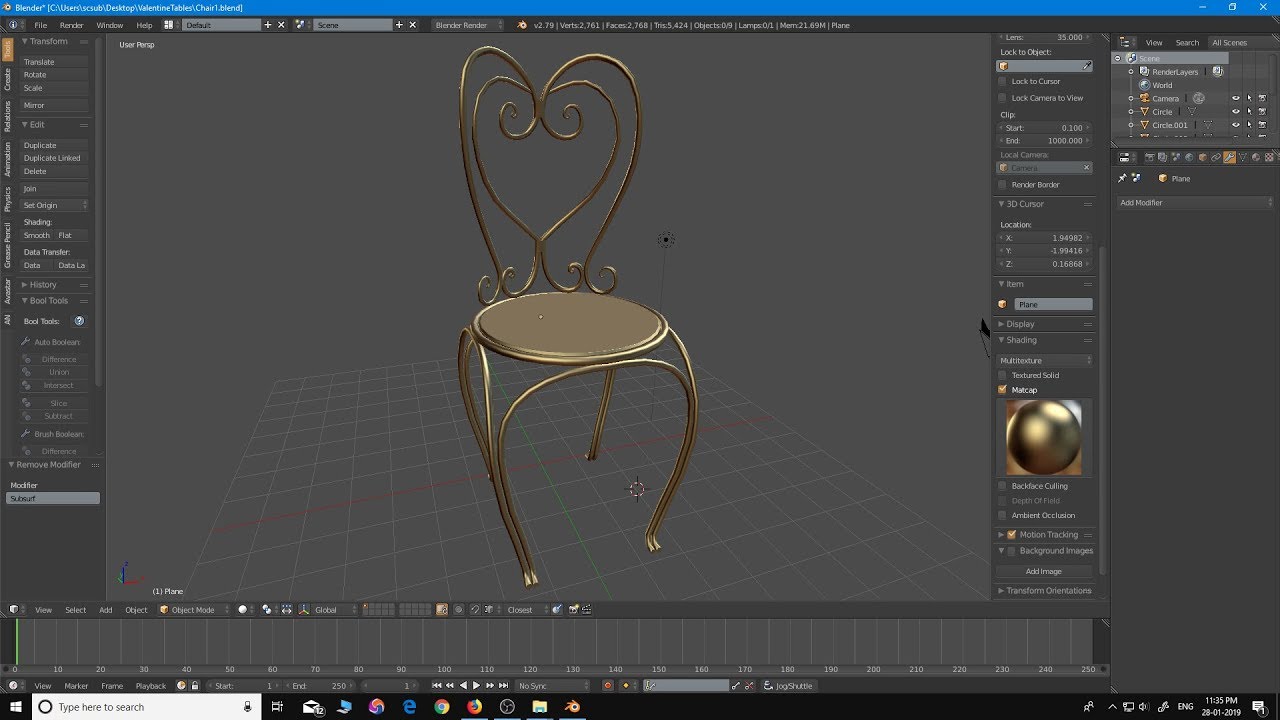The height and width of the screenshot is (720, 1280).
Task: Expand the RenderLayers tree item in outliner
Action: 1131,72
